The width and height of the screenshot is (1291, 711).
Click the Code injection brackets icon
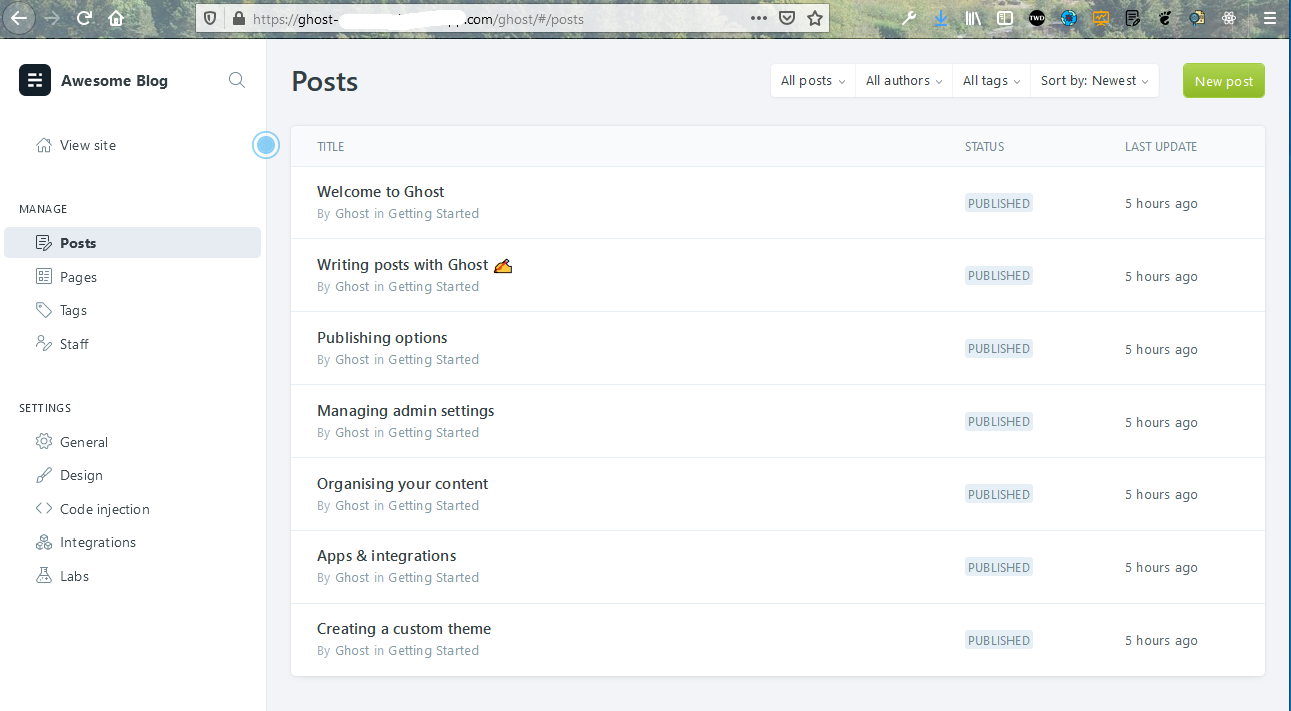(x=44, y=509)
